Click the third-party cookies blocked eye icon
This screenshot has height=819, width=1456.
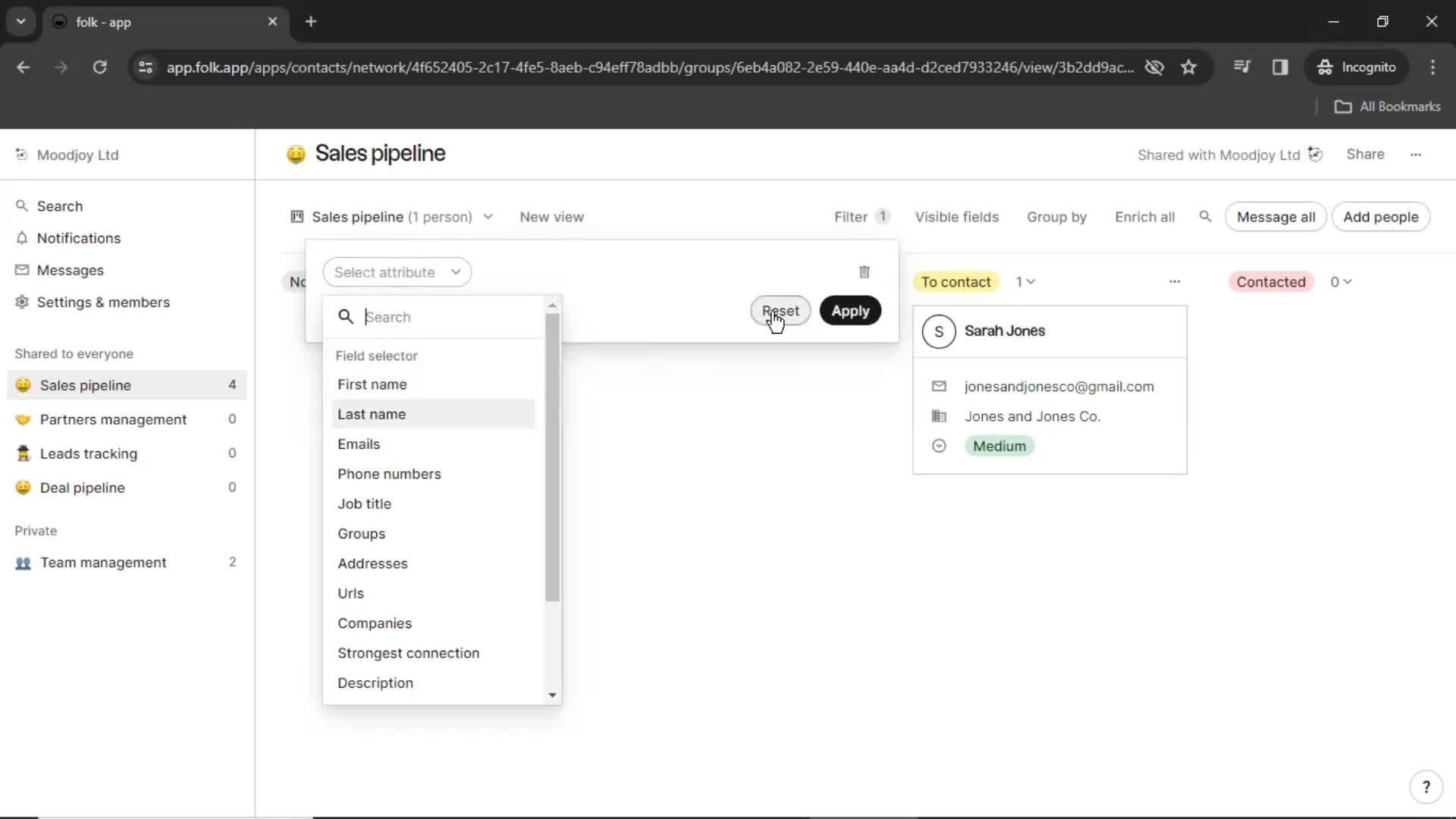point(1154,67)
